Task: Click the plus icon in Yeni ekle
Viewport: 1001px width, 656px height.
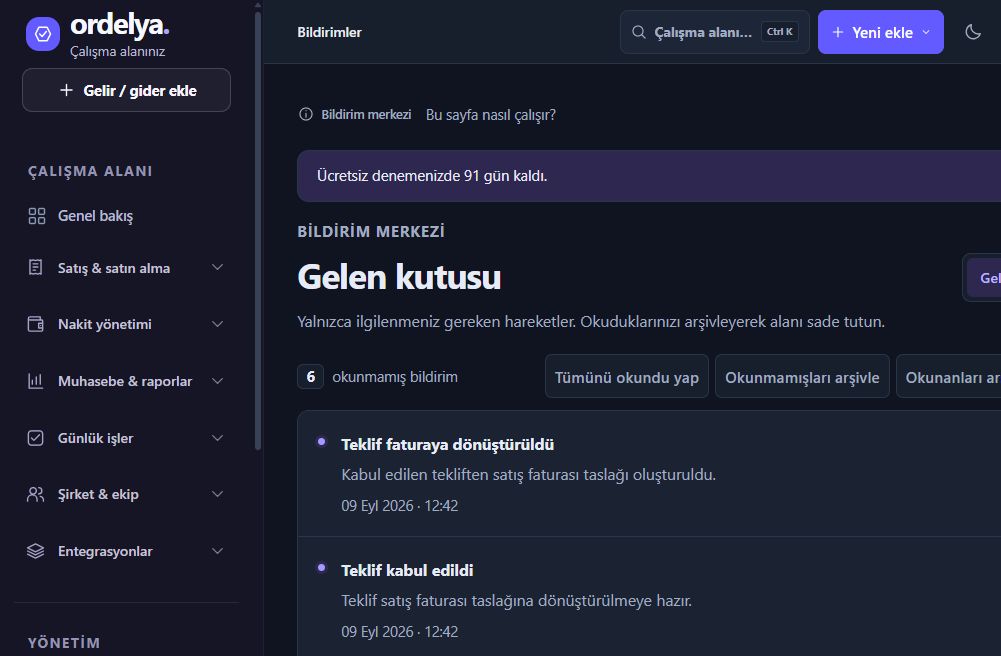Action: tap(838, 32)
